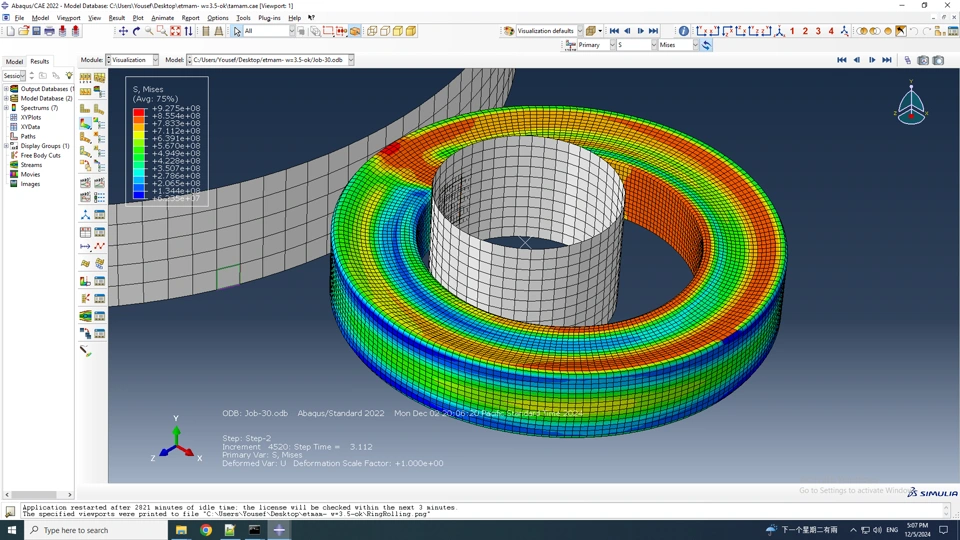Enable shaded render style cube
The height and width of the screenshot is (540, 960).
click(411, 31)
